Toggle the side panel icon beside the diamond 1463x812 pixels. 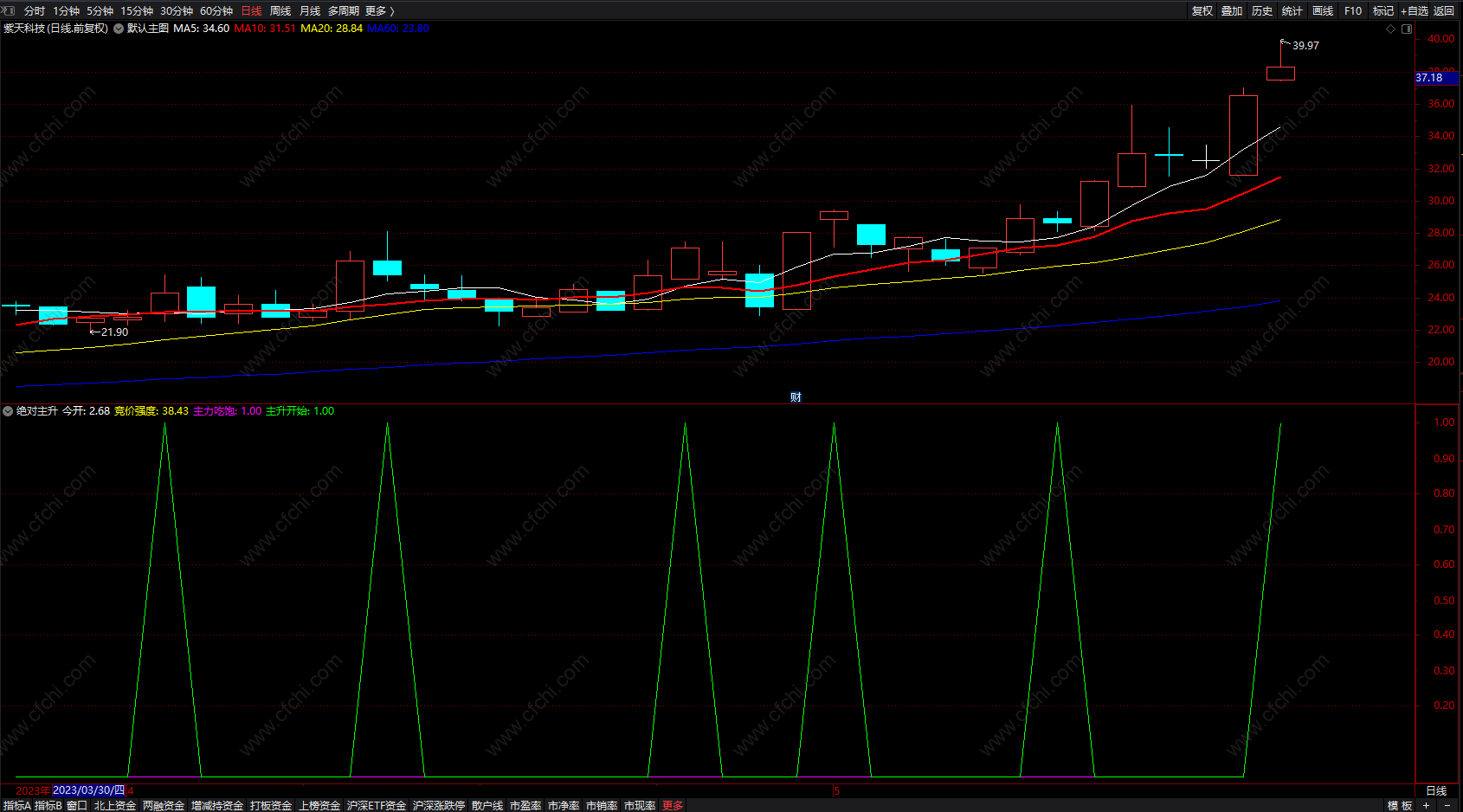1407,29
